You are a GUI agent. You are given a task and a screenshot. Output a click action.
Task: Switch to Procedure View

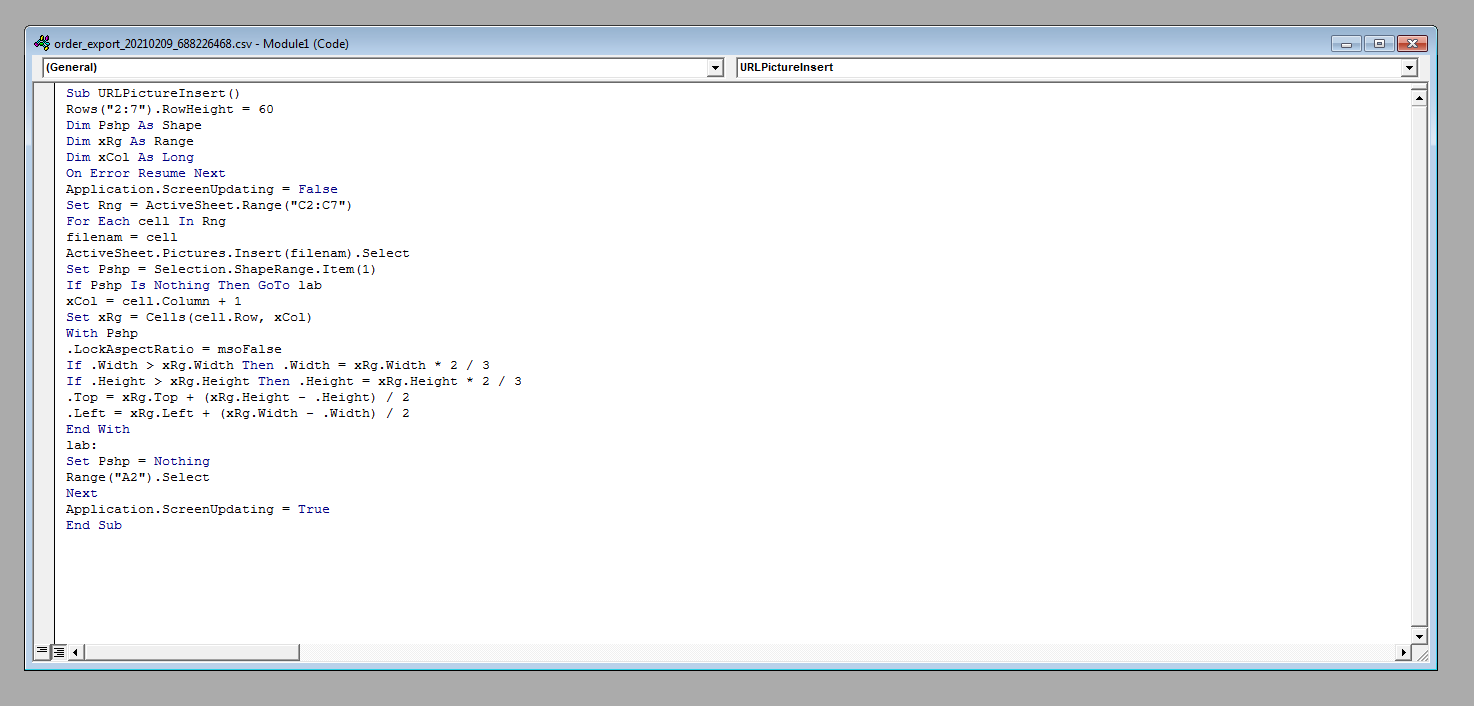[42, 652]
